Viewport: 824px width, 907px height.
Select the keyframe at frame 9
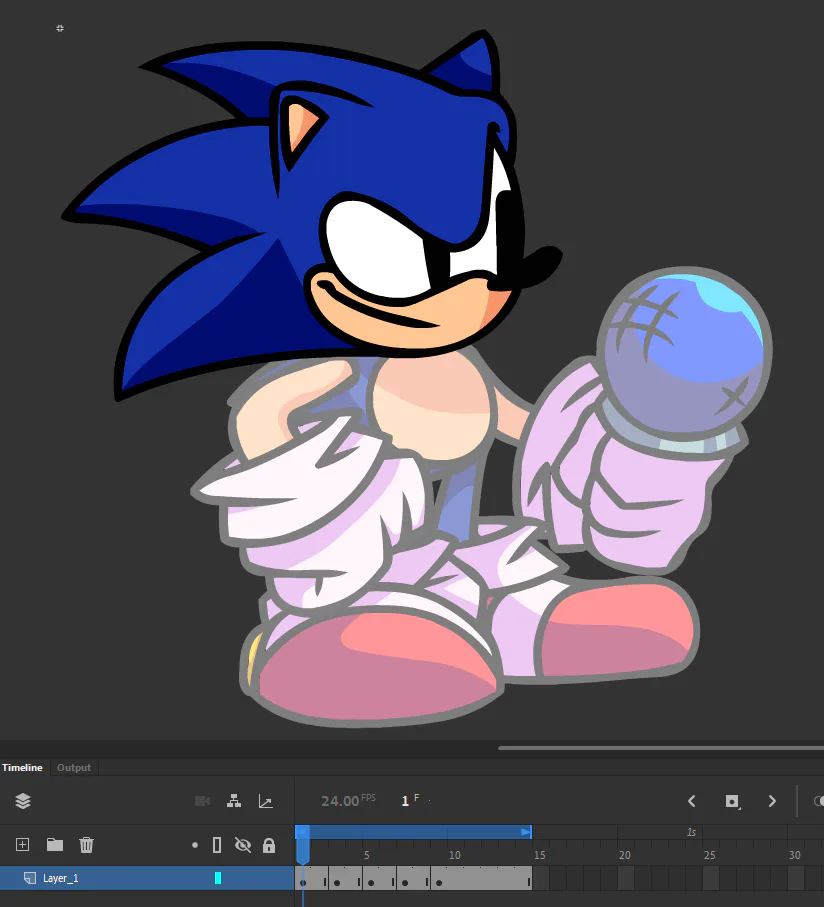tap(439, 883)
